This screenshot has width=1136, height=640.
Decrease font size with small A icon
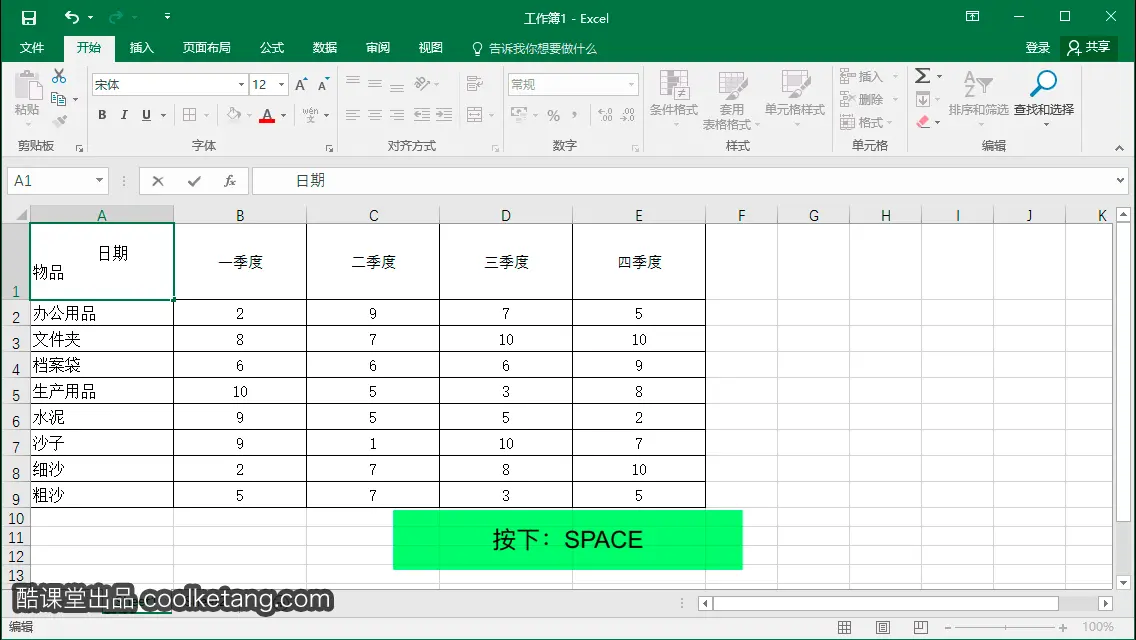click(323, 85)
